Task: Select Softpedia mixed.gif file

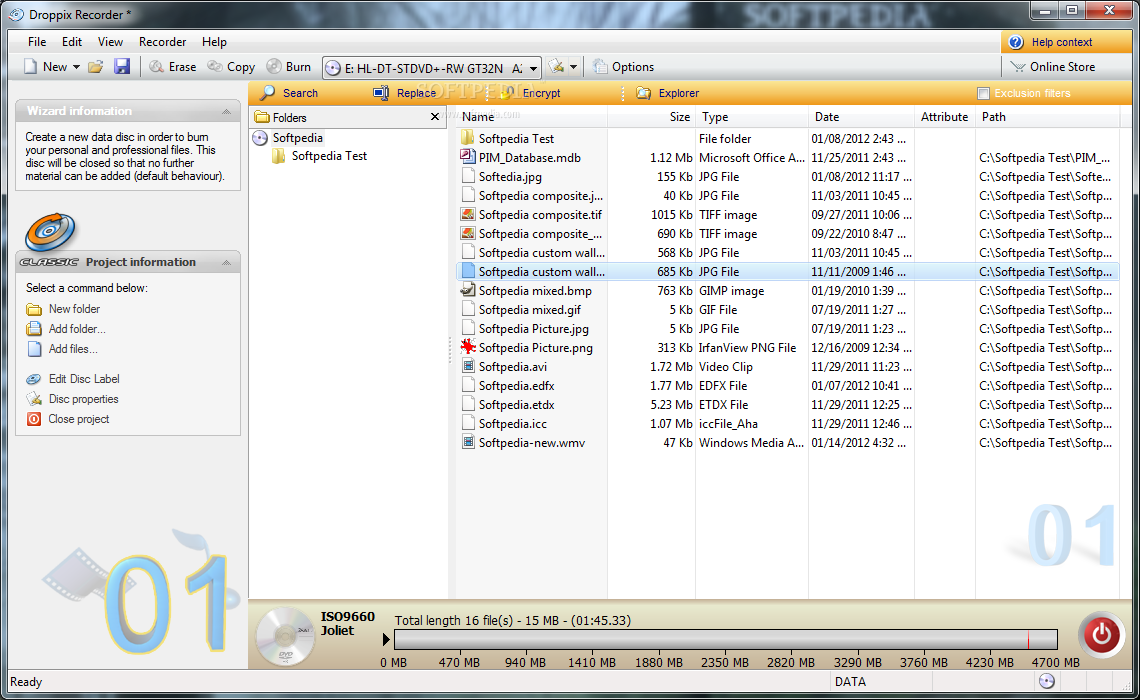Action: 529,310
